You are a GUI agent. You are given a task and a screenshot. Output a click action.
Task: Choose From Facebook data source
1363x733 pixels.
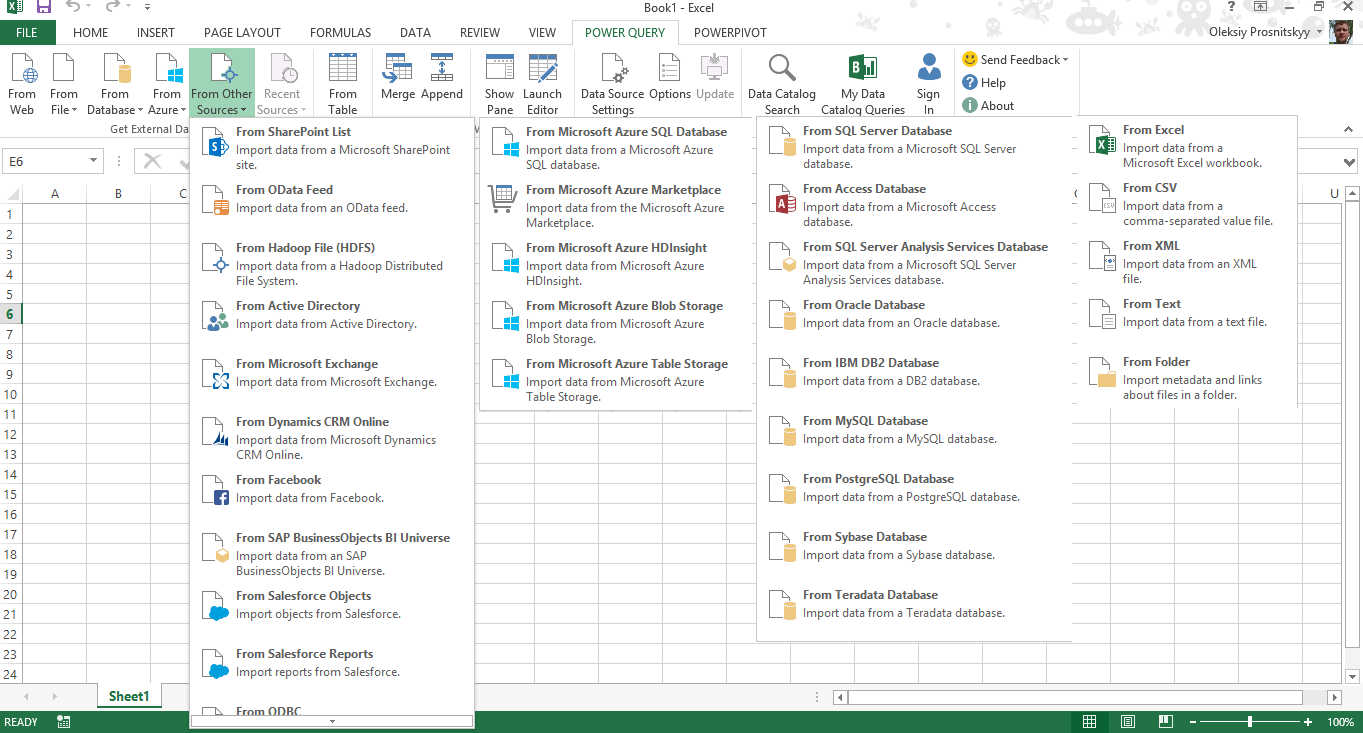pyautogui.click(x=331, y=489)
